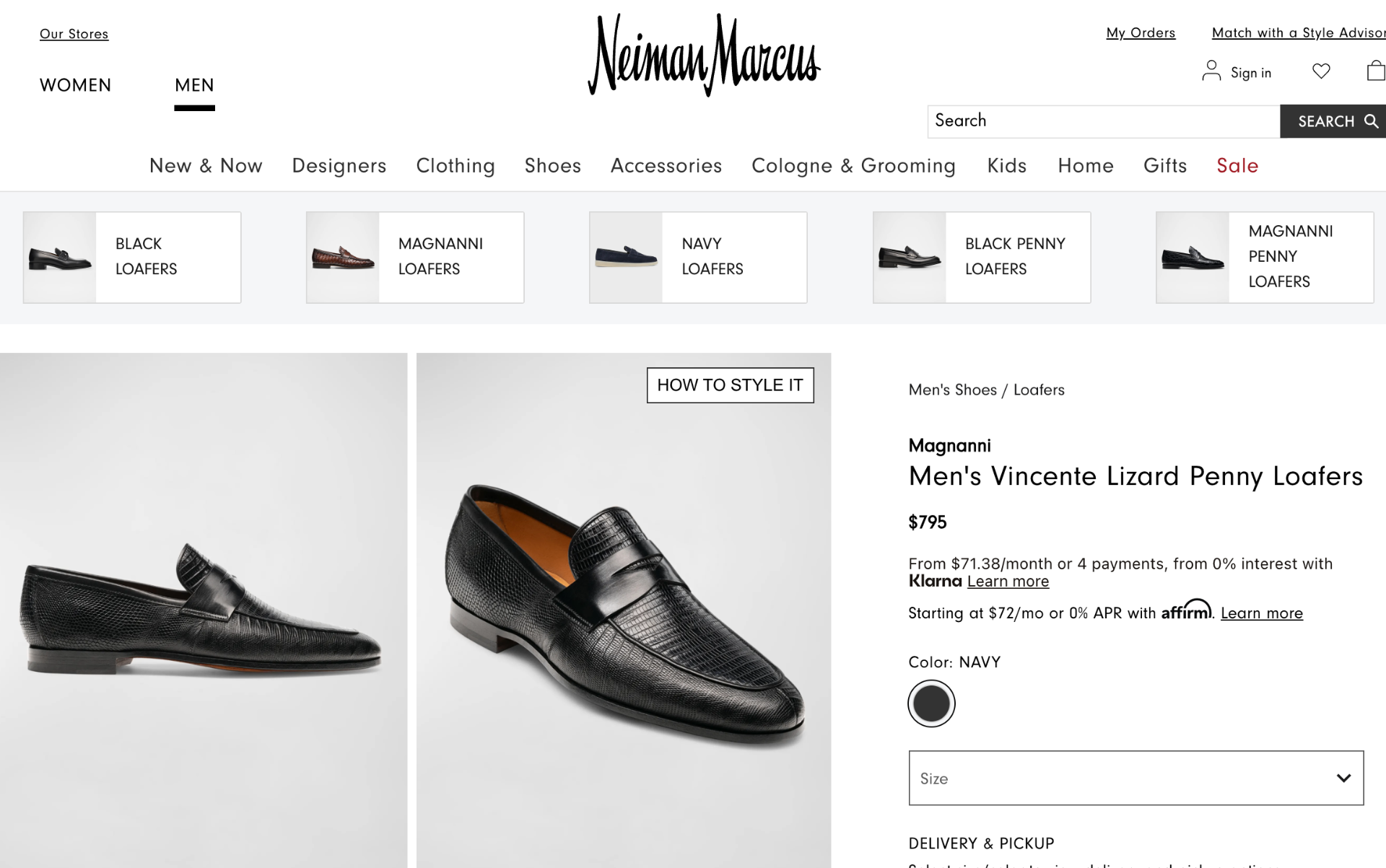Screen dimensions: 1386x868
Task: Select the Black Loafers thumbnail image
Action: click(58, 257)
